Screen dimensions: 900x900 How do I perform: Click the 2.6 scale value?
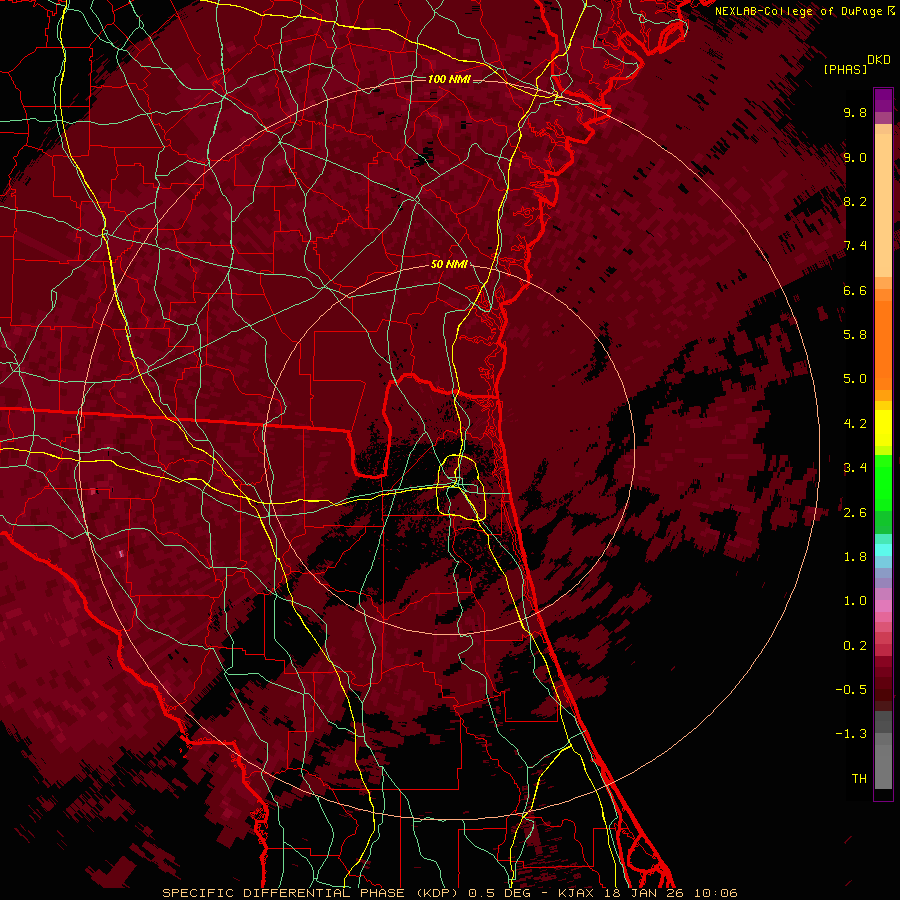(855, 513)
